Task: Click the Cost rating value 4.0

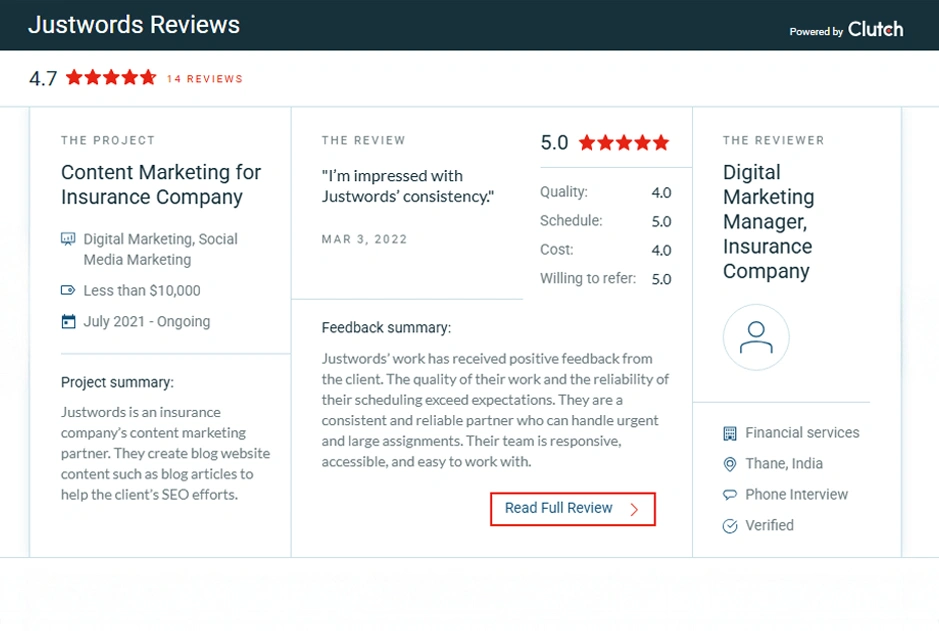Action: click(x=661, y=250)
